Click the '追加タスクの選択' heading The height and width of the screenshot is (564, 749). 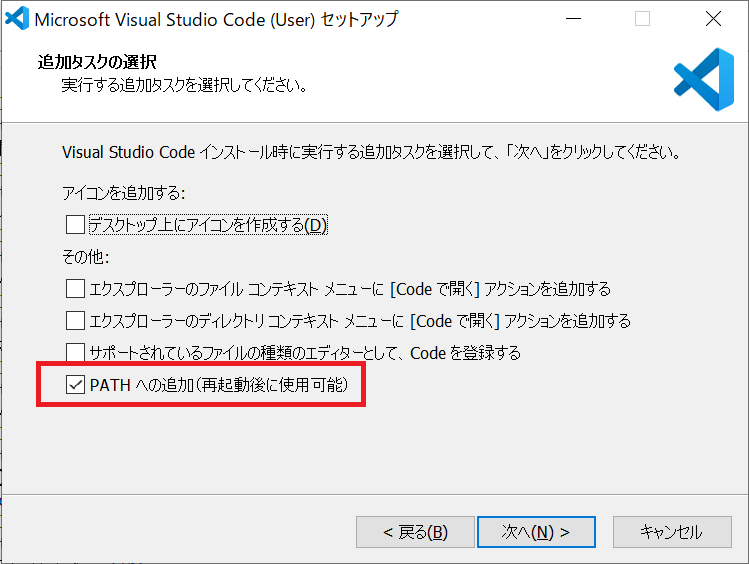(97, 62)
